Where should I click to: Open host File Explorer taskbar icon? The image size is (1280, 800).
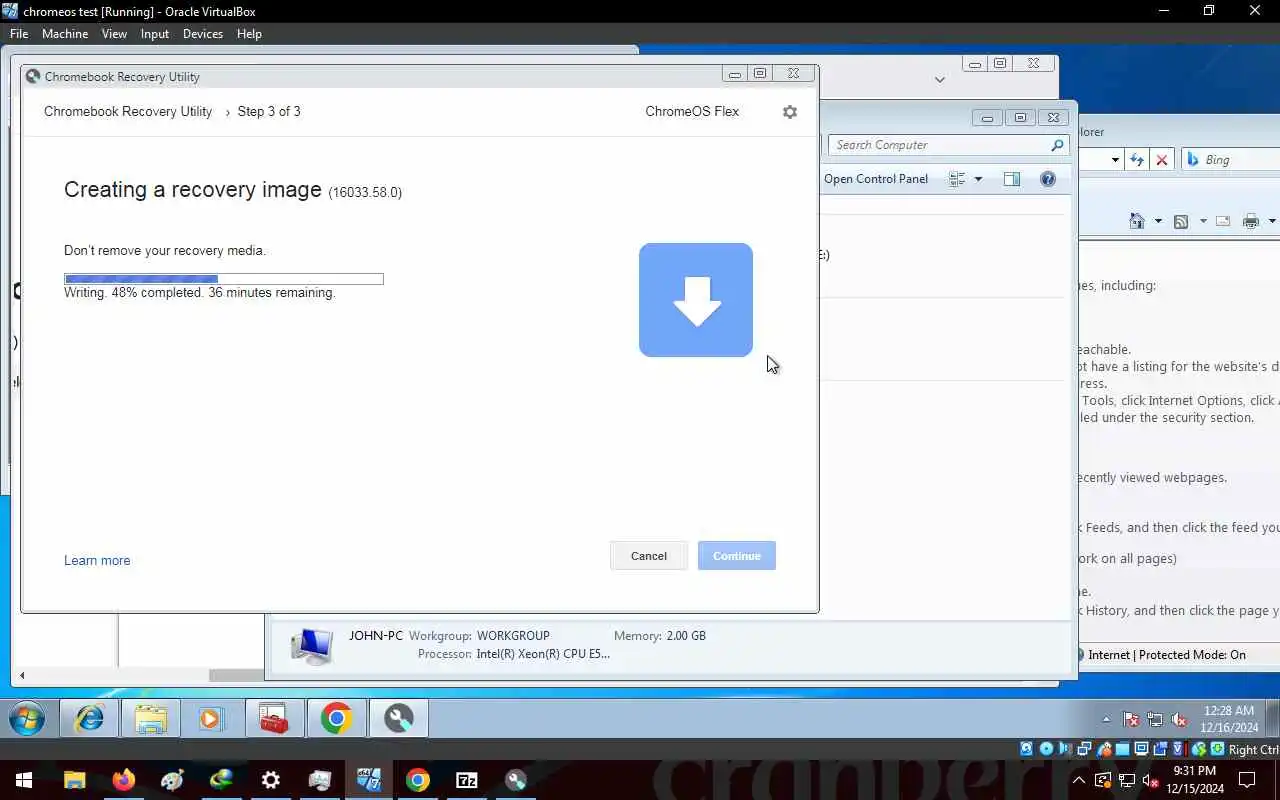coord(75,780)
